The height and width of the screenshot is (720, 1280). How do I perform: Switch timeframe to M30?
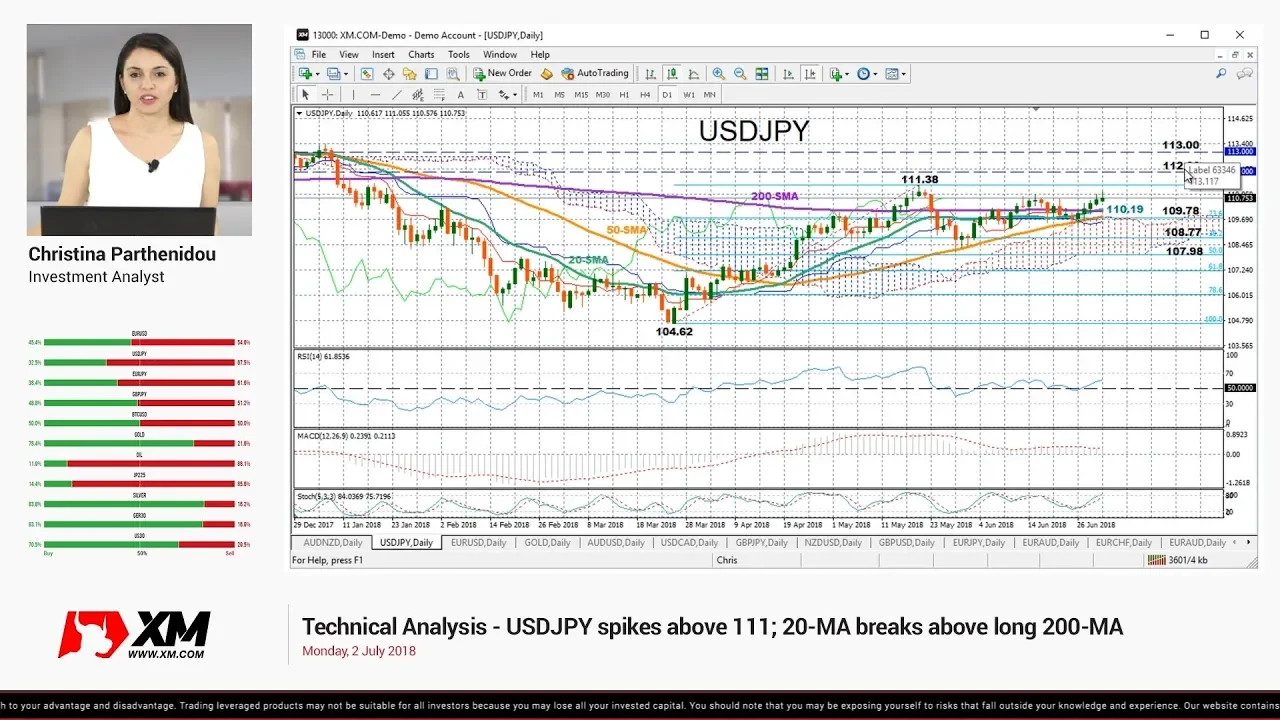pyautogui.click(x=602, y=95)
